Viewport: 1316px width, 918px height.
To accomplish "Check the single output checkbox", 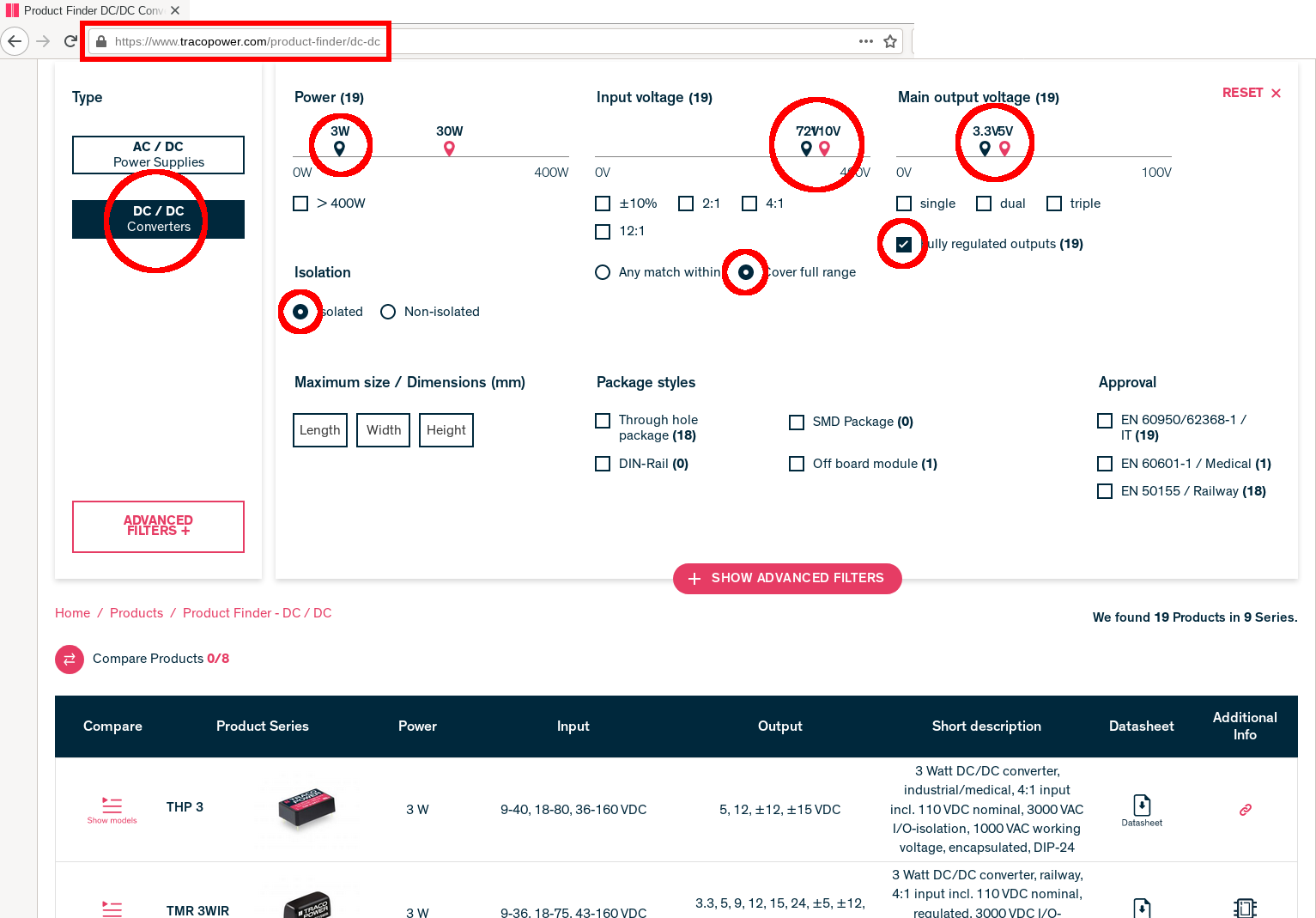I will click(904, 204).
